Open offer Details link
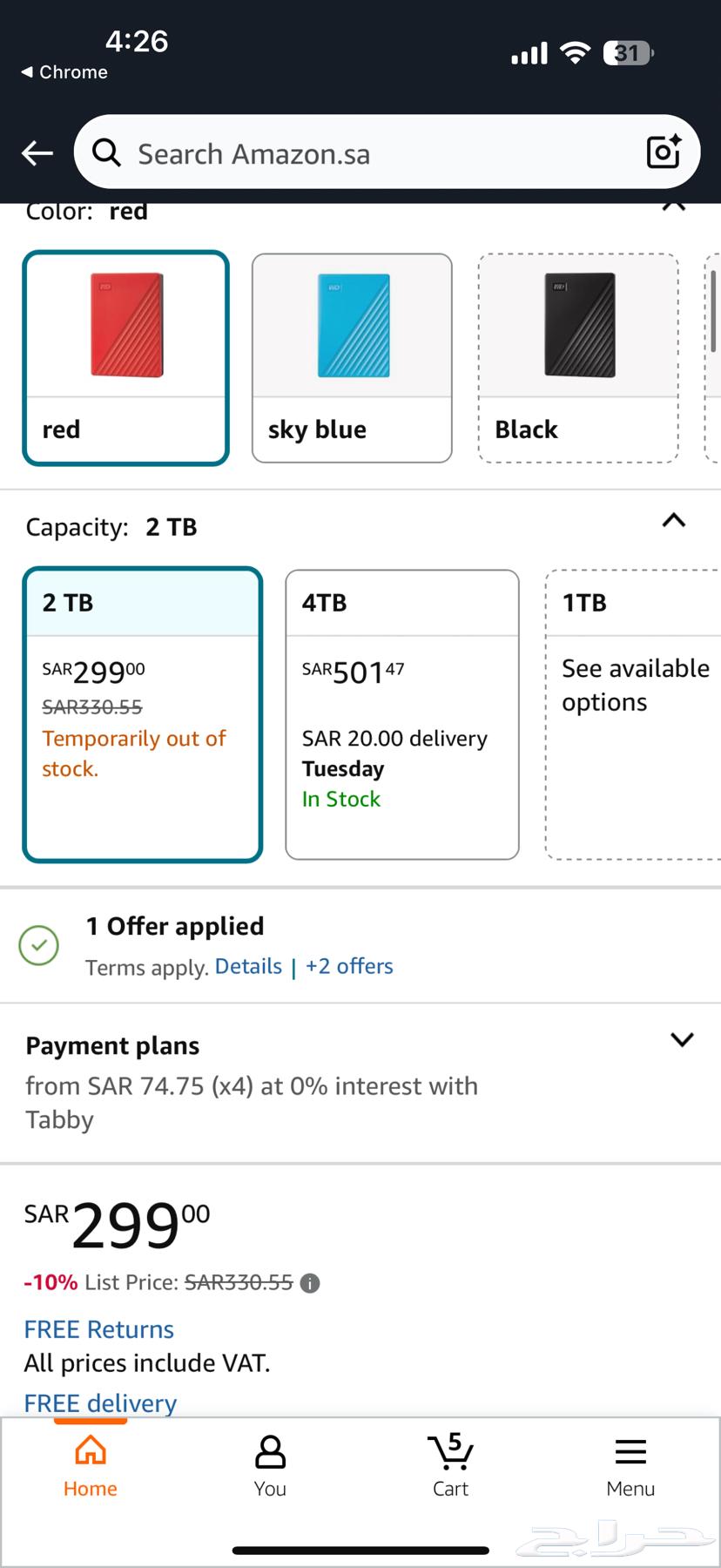This screenshot has width=721, height=1568. click(248, 966)
